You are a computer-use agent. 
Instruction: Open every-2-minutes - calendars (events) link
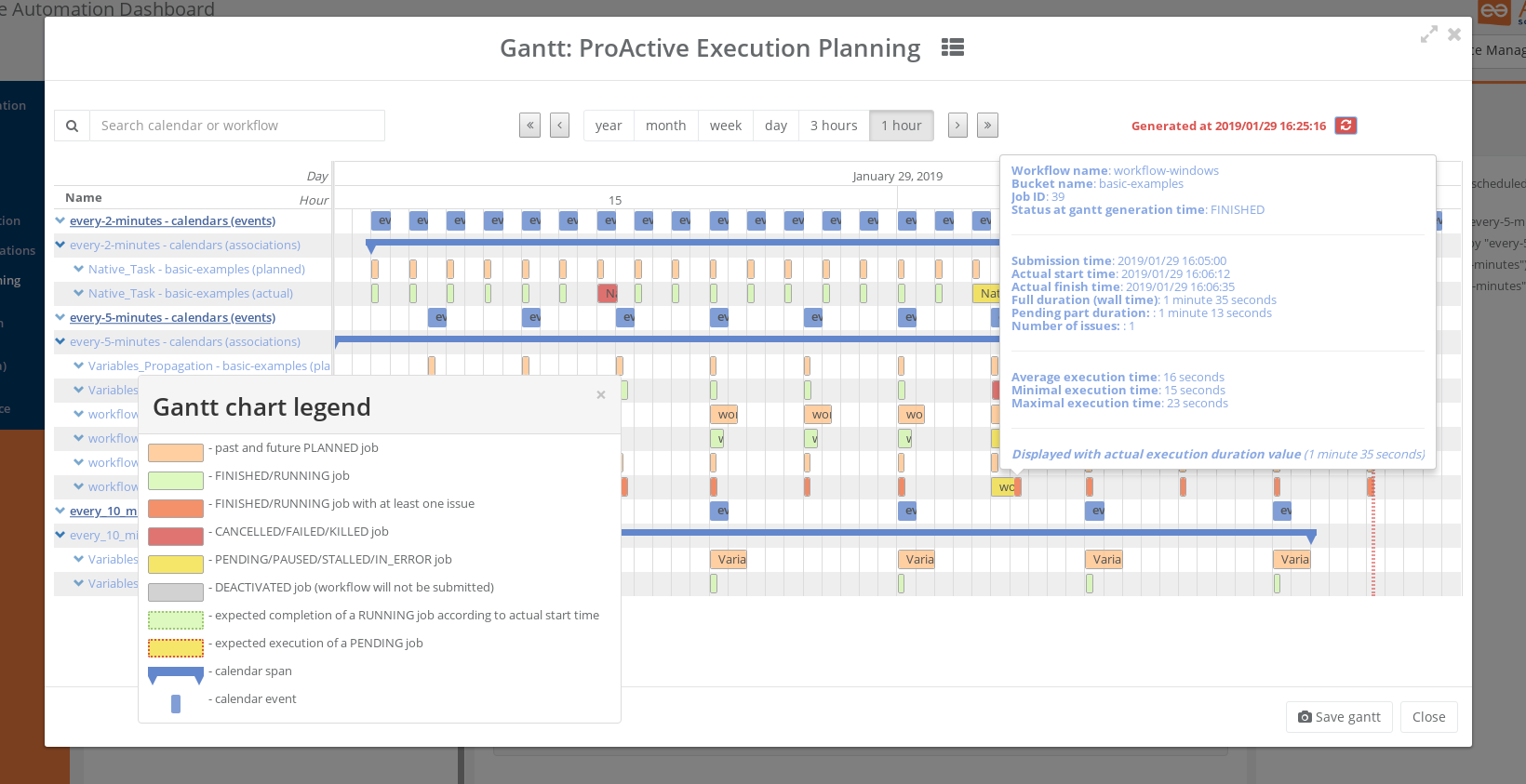click(172, 220)
